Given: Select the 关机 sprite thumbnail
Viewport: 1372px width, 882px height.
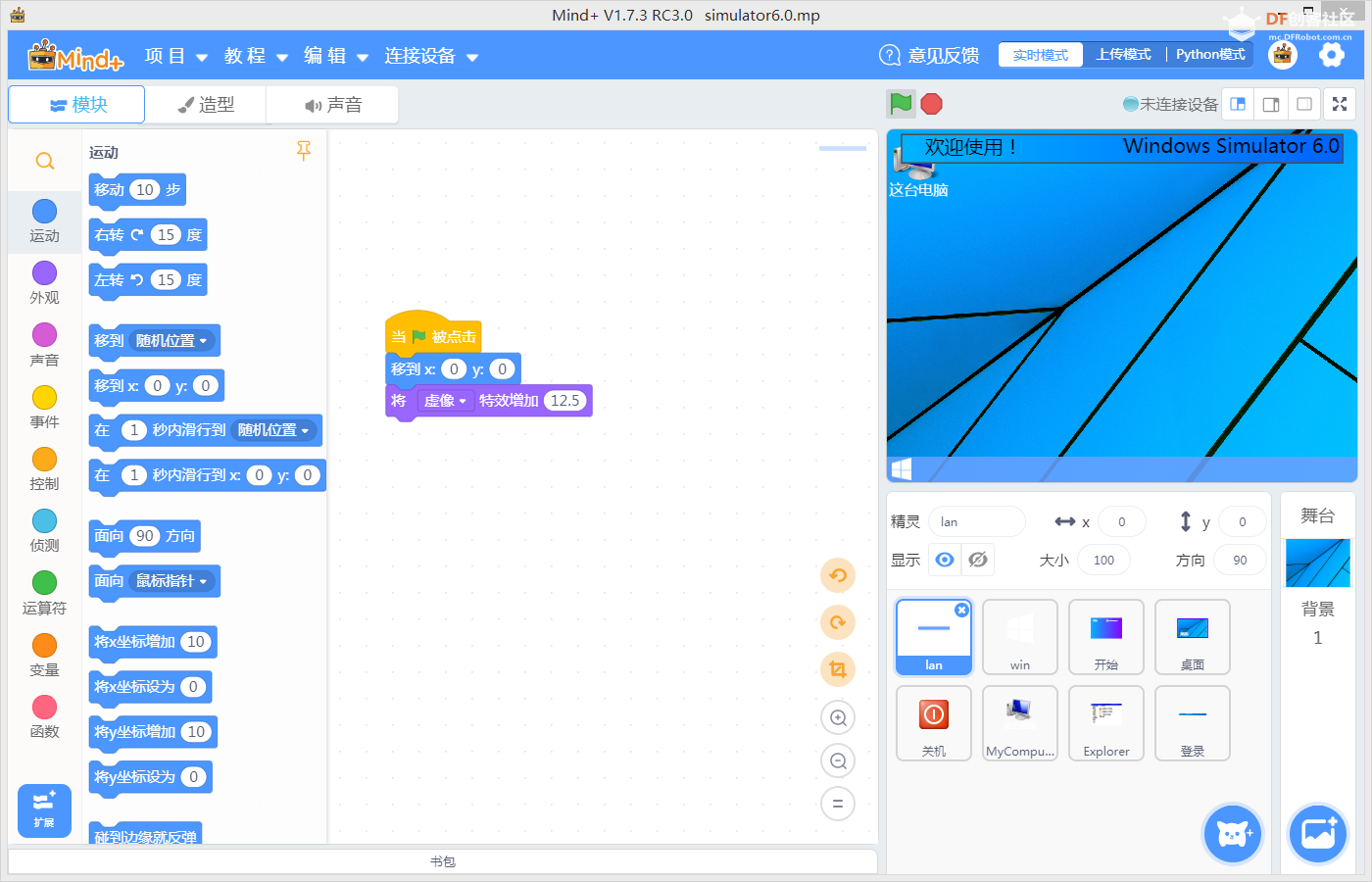Looking at the screenshot, I should point(934,723).
